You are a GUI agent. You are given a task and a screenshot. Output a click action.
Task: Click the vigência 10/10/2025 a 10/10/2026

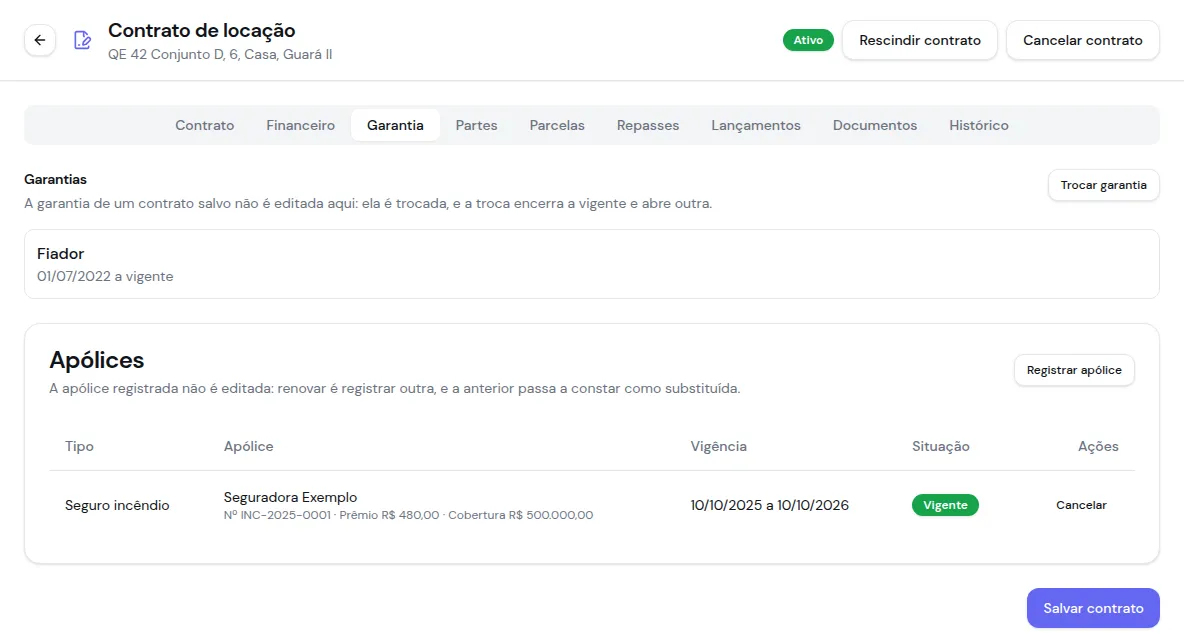point(769,505)
